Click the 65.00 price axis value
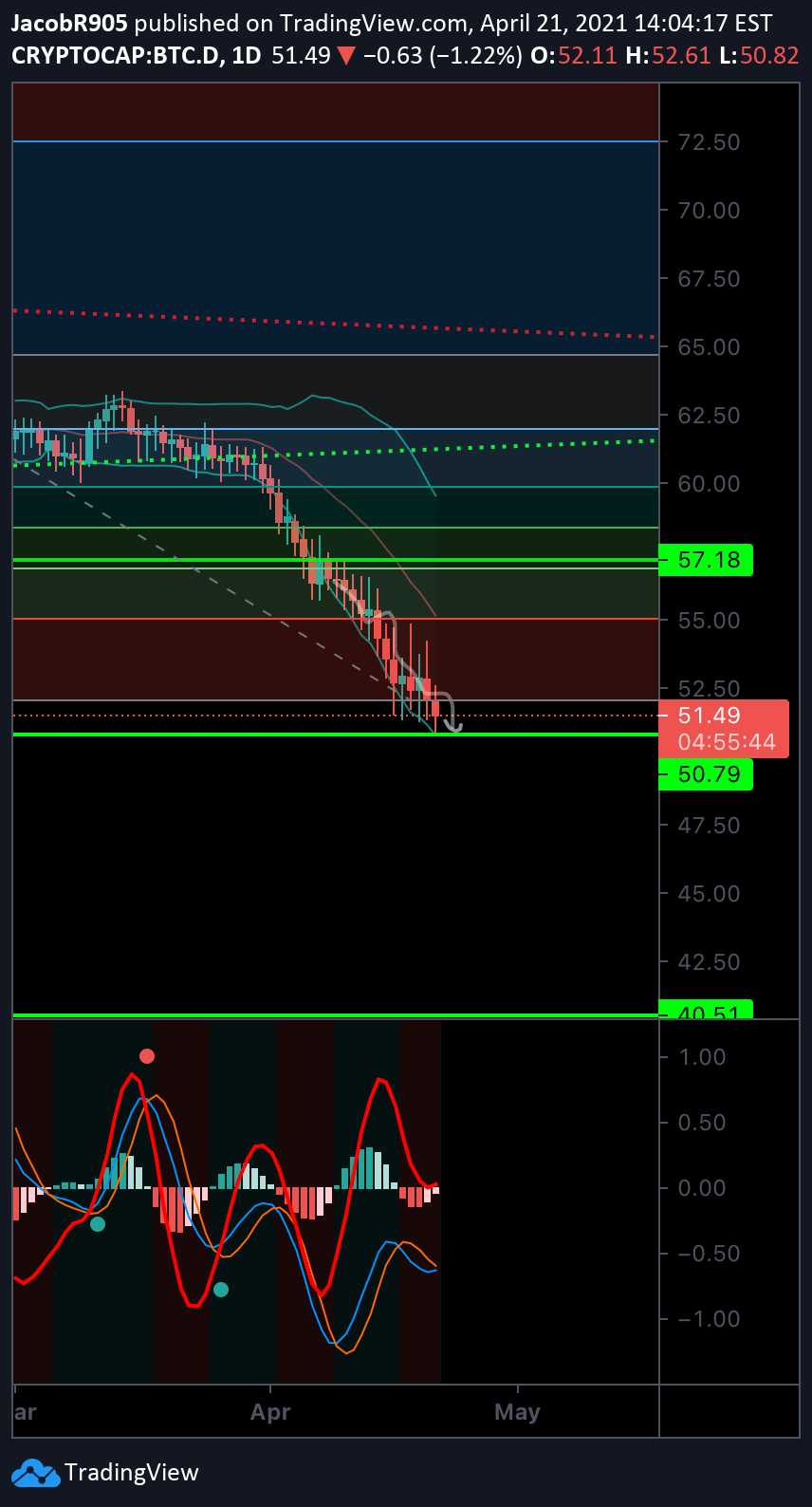This screenshot has height=1507, width=812. click(x=710, y=347)
